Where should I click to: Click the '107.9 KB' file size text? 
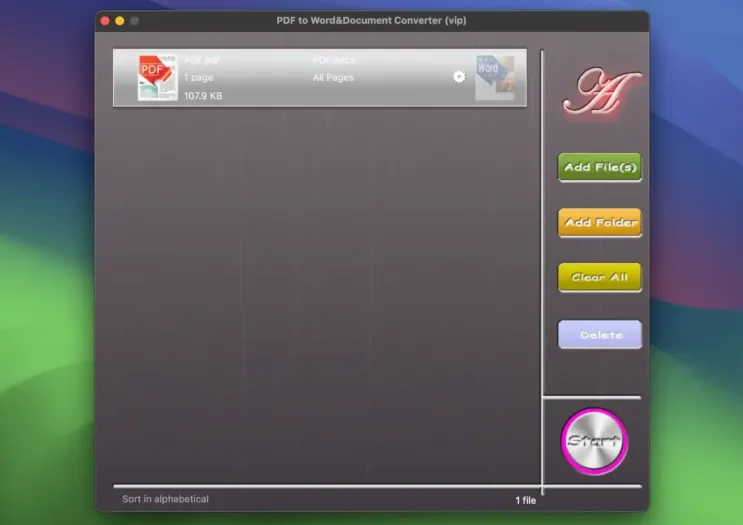click(x=203, y=96)
